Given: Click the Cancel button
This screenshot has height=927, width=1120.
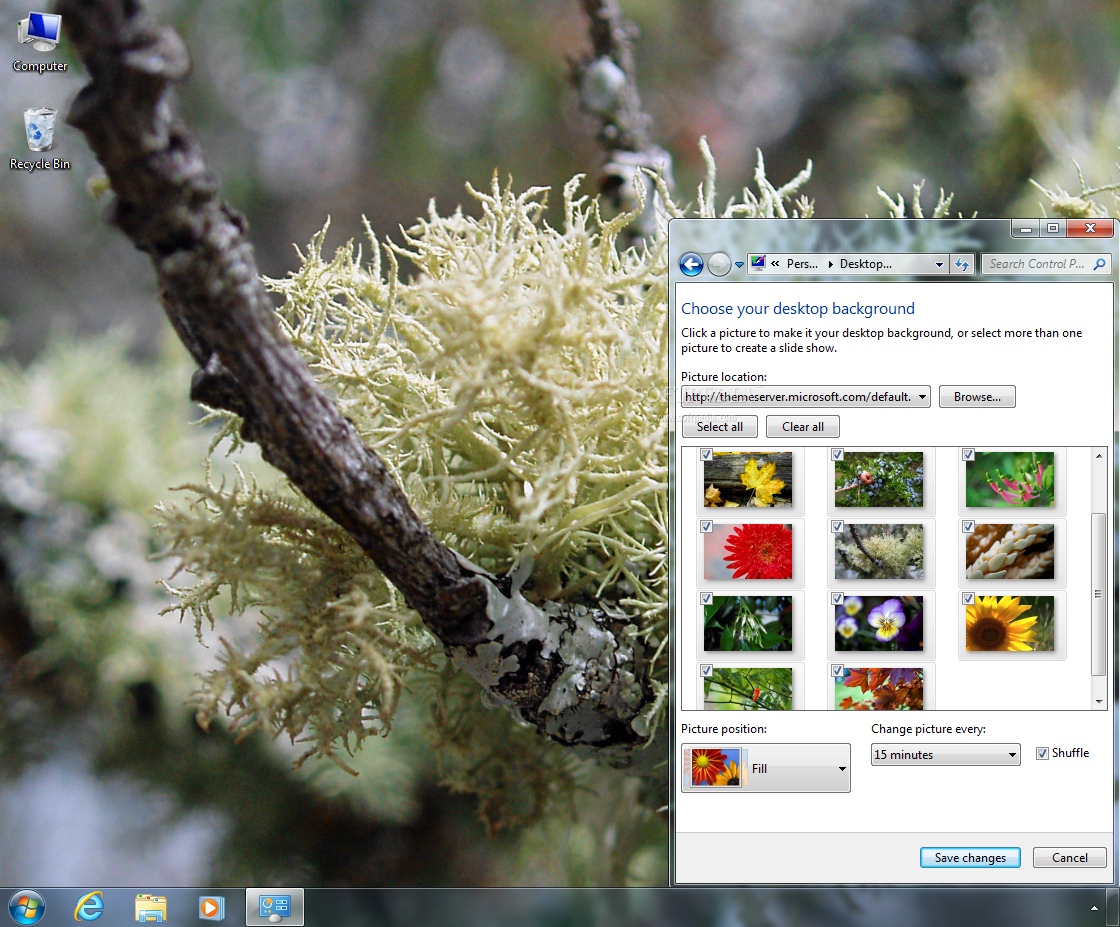Looking at the screenshot, I should tap(1069, 858).
